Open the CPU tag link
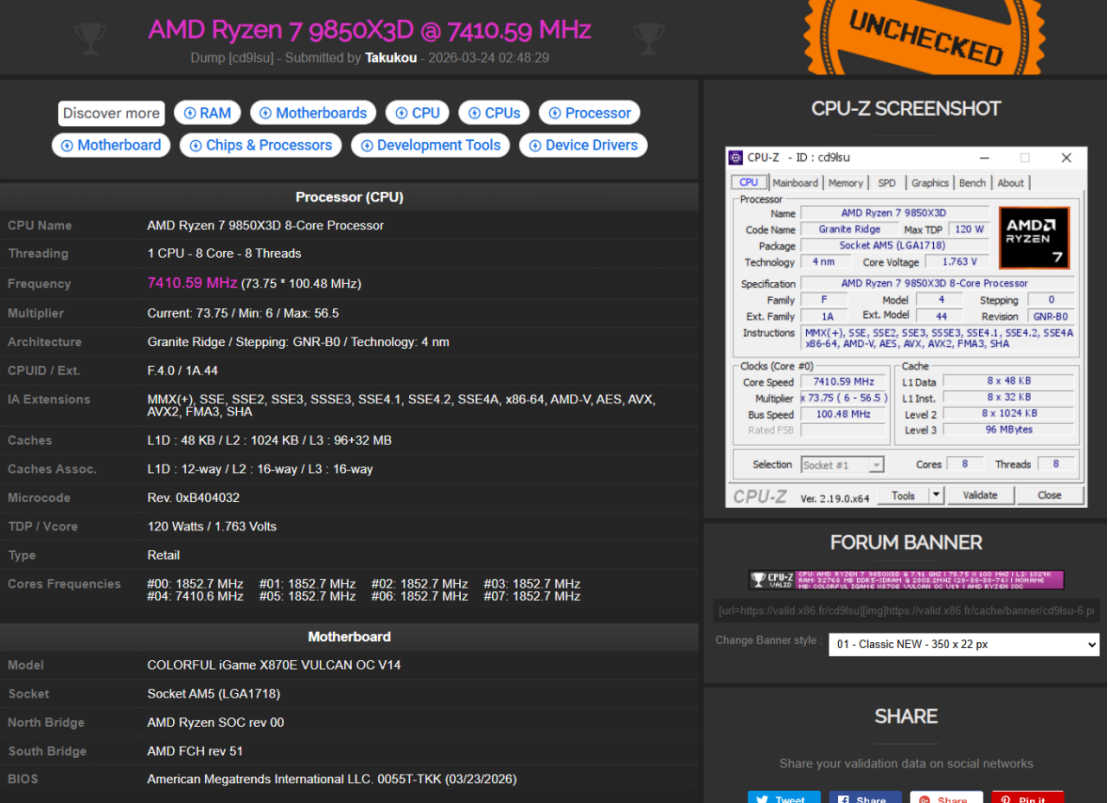This screenshot has height=803, width=1108. (x=418, y=113)
